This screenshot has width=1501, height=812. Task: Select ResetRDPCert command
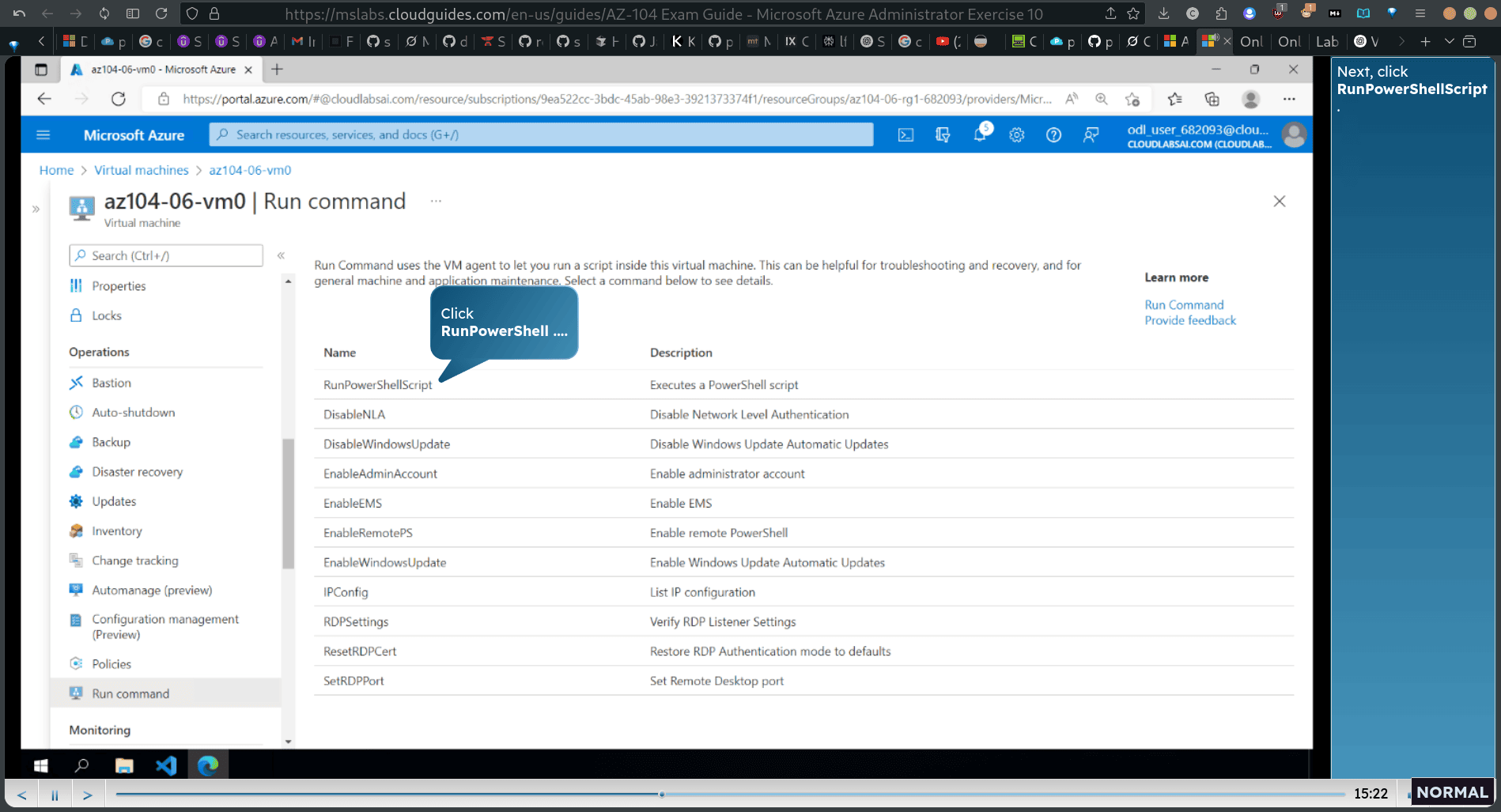(360, 651)
